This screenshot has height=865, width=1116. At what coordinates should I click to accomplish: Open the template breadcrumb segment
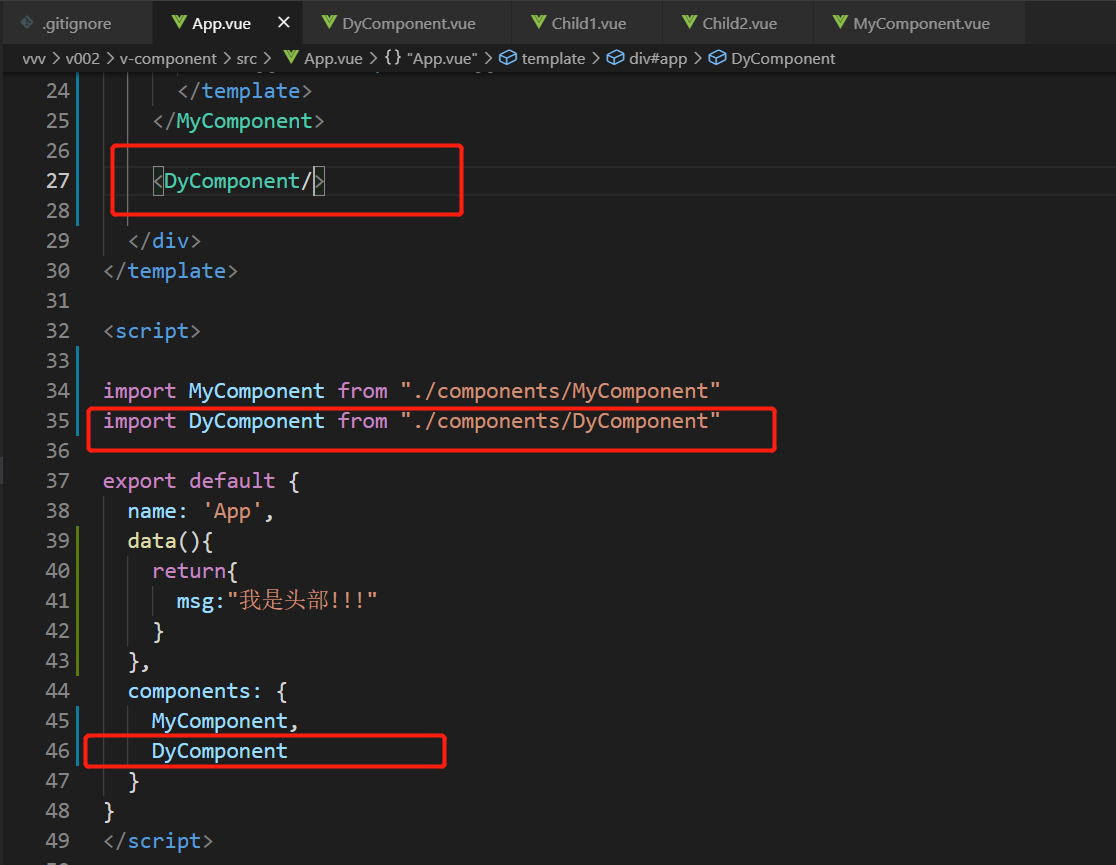tap(553, 58)
